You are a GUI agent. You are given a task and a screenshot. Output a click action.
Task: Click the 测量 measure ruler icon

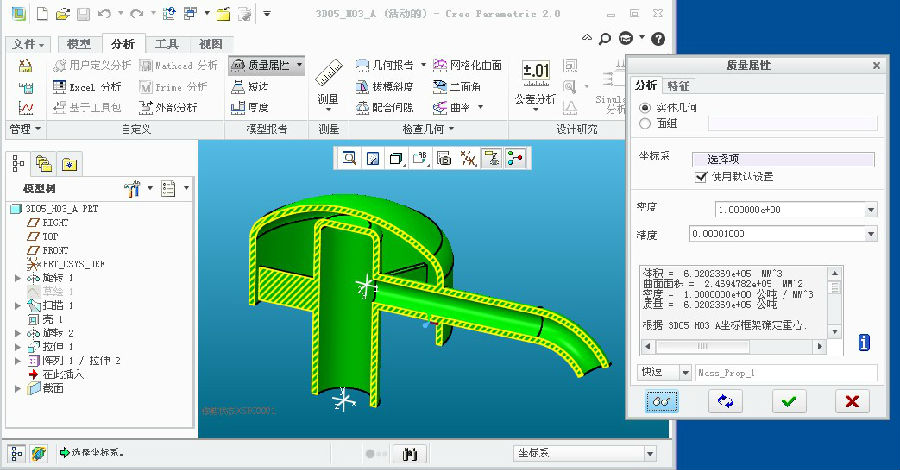pos(328,78)
